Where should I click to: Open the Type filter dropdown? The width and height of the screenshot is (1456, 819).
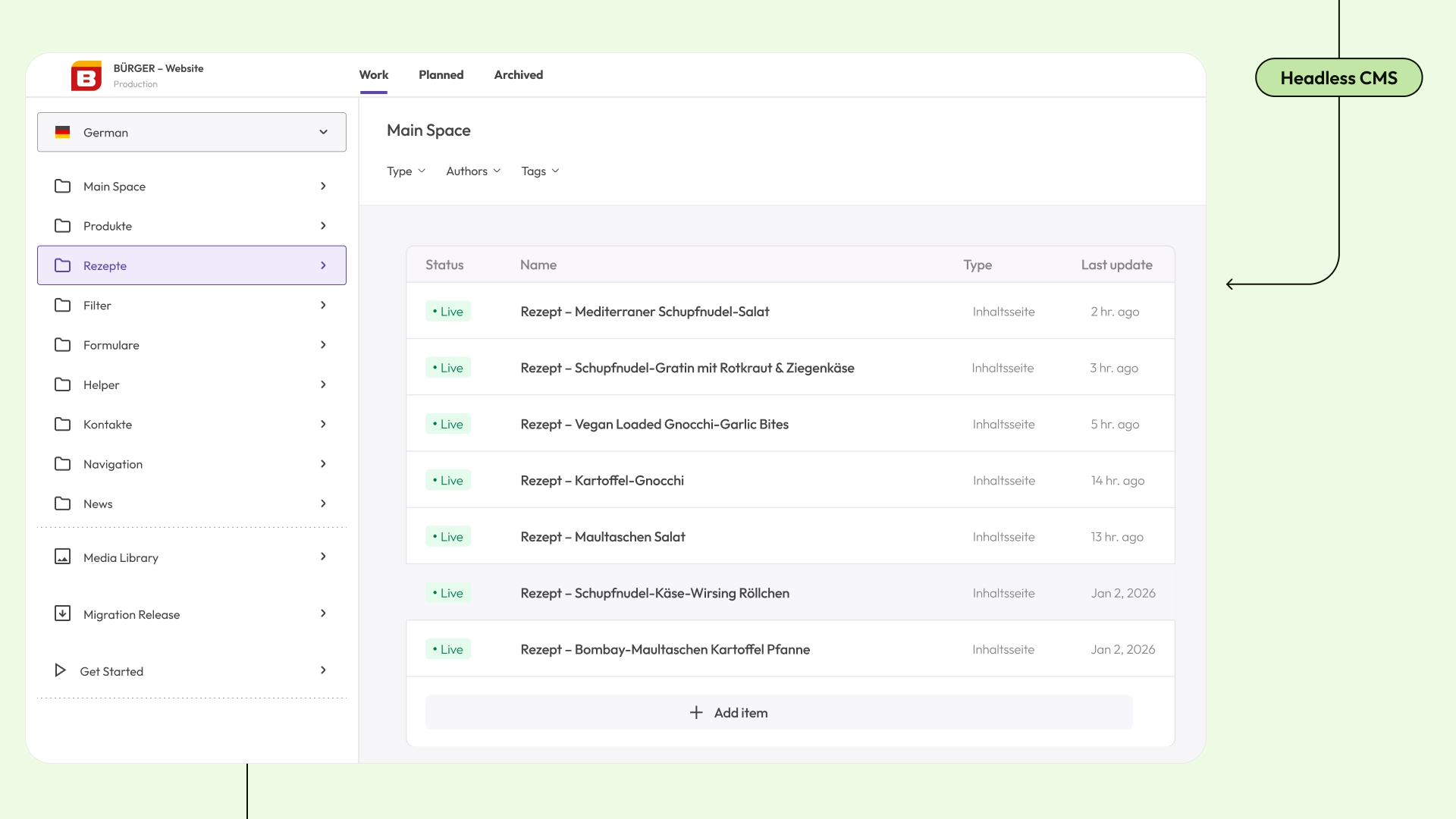[406, 171]
